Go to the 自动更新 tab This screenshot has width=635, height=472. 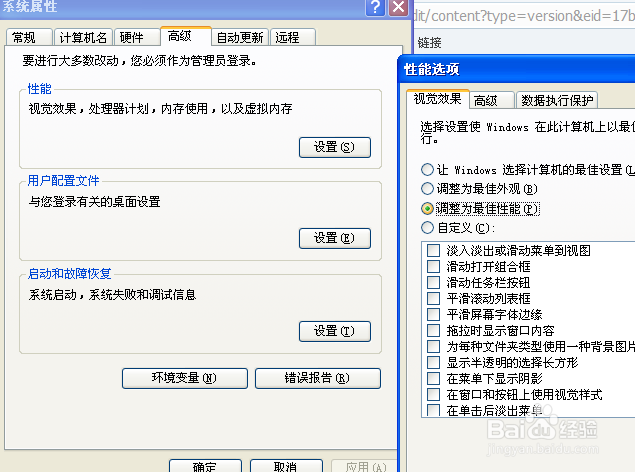240,38
